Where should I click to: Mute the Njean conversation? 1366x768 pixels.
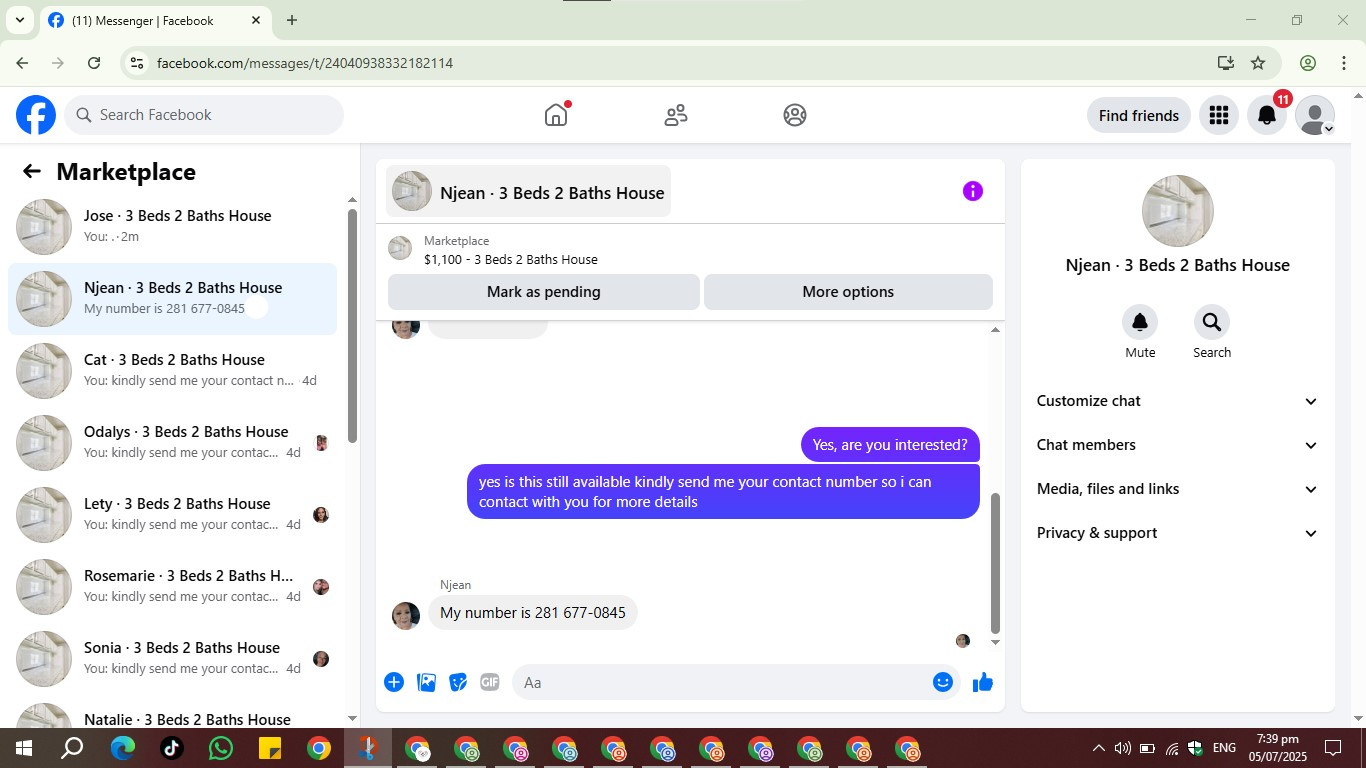pos(1140,322)
